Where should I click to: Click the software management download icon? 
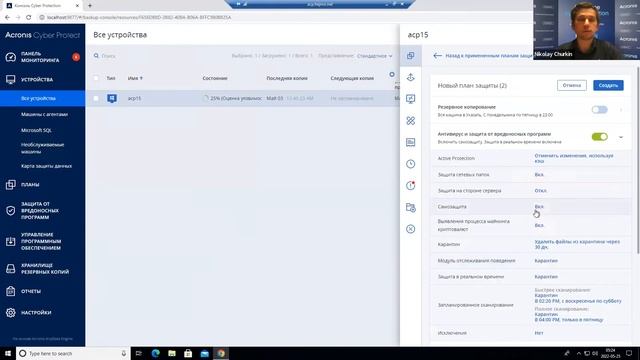coord(11,241)
